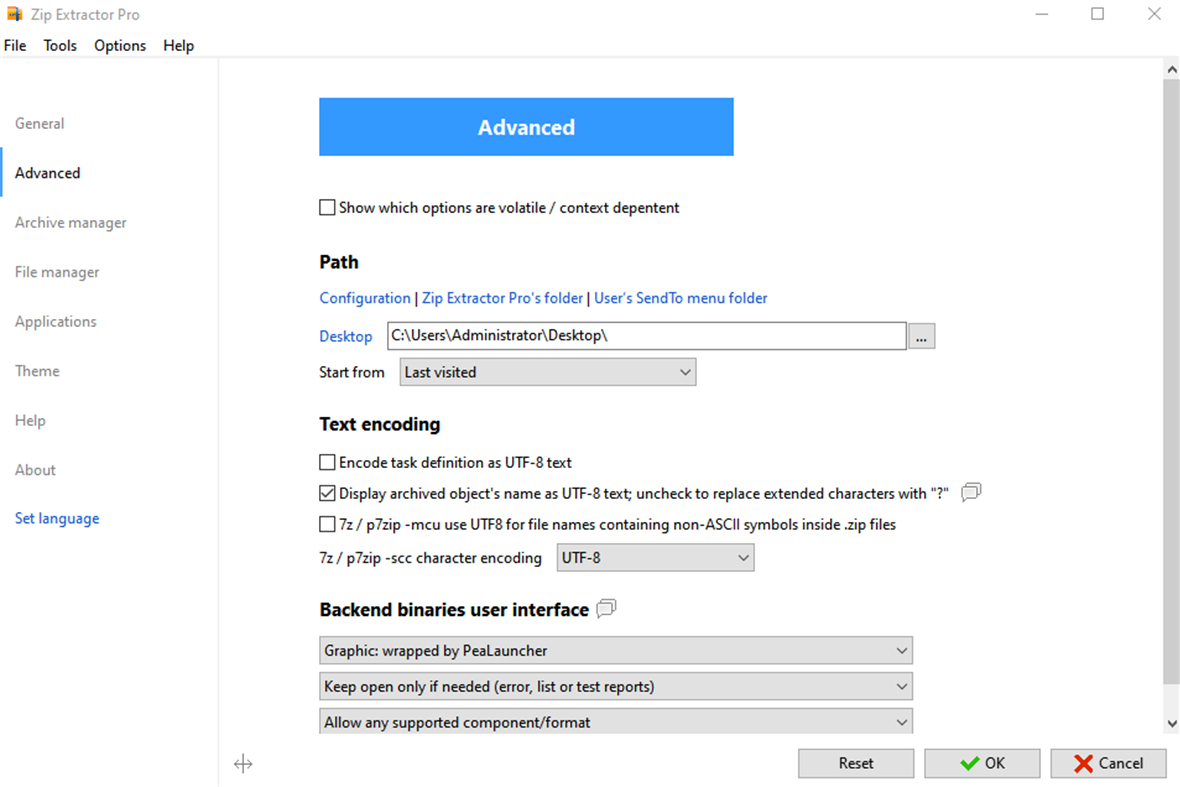
Task: Open the folder browse "..." button for Desktop path
Action: (x=921, y=336)
